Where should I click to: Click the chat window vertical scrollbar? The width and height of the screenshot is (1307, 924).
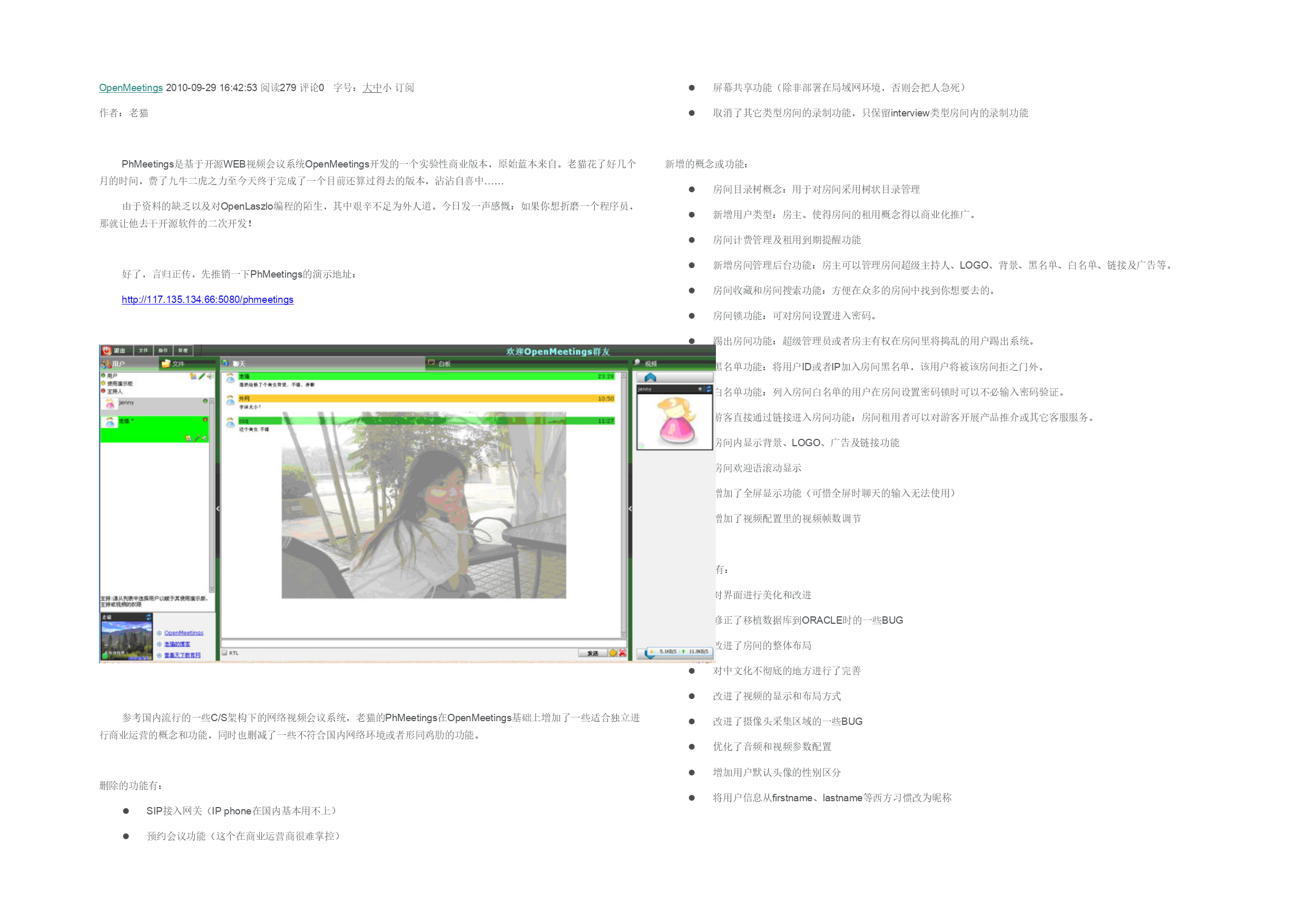point(623,505)
